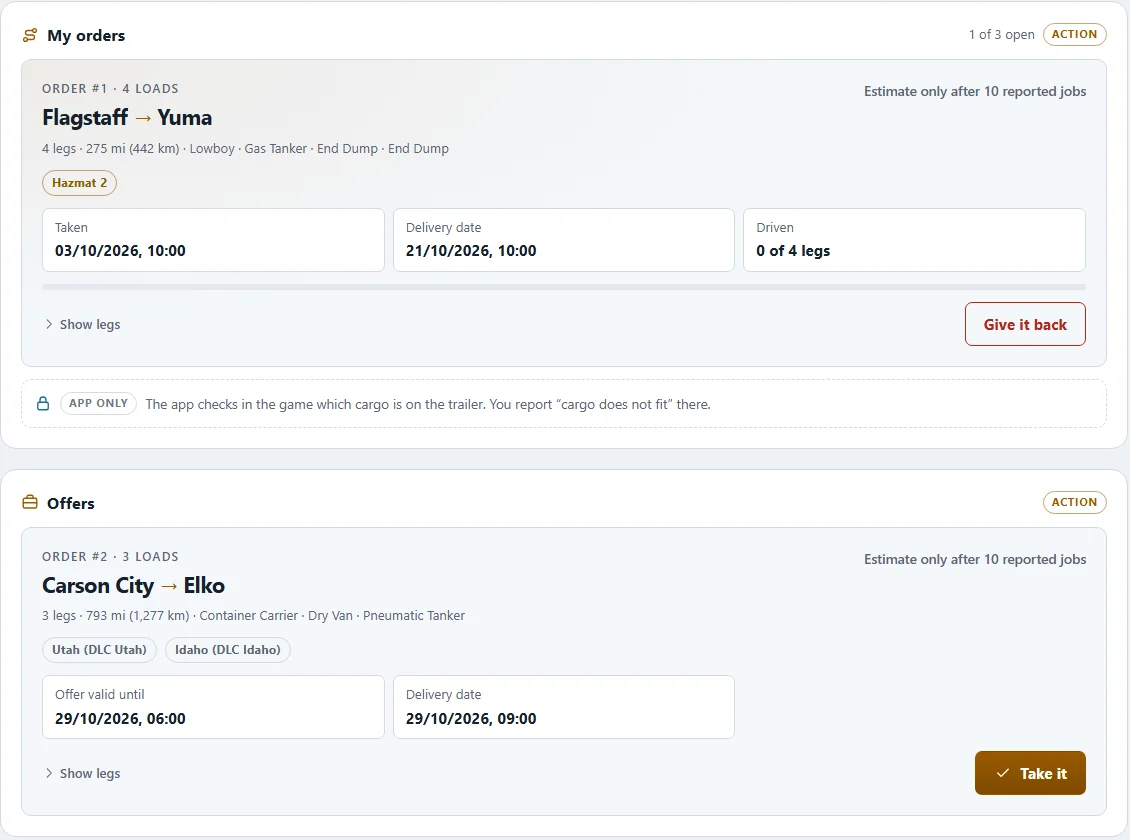The height and width of the screenshot is (840, 1130).
Task: Give back the Flagstaff to Yuma order
Action: point(1025,324)
